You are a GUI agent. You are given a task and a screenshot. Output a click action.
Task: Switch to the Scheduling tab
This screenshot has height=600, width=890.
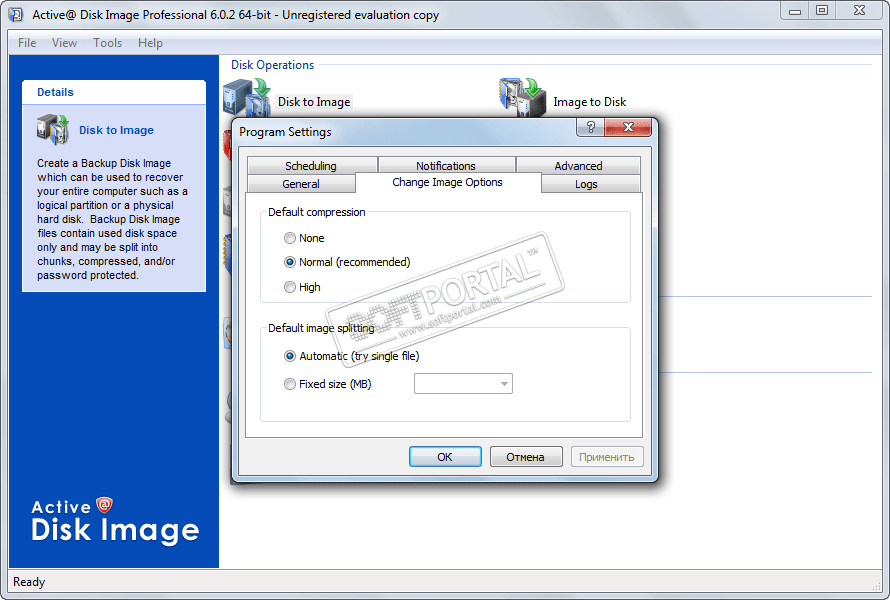[312, 165]
